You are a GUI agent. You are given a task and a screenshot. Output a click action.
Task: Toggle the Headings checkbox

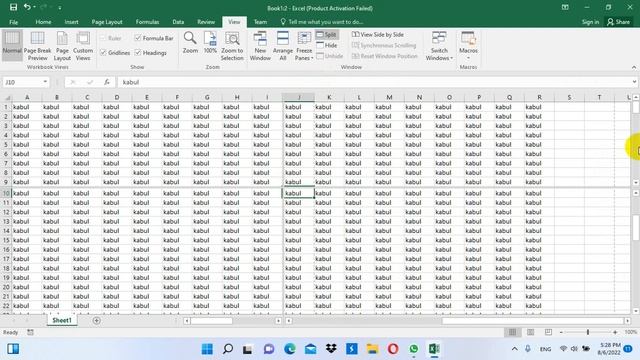[x=138, y=53]
